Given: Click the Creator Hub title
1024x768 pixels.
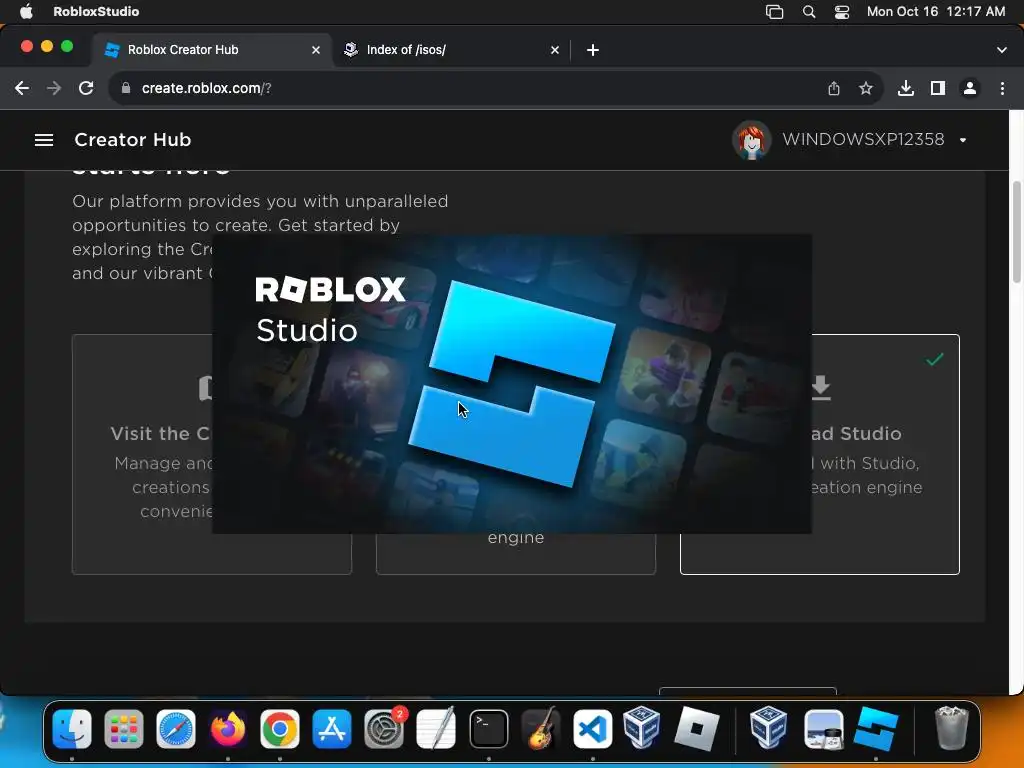Looking at the screenshot, I should tap(133, 140).
